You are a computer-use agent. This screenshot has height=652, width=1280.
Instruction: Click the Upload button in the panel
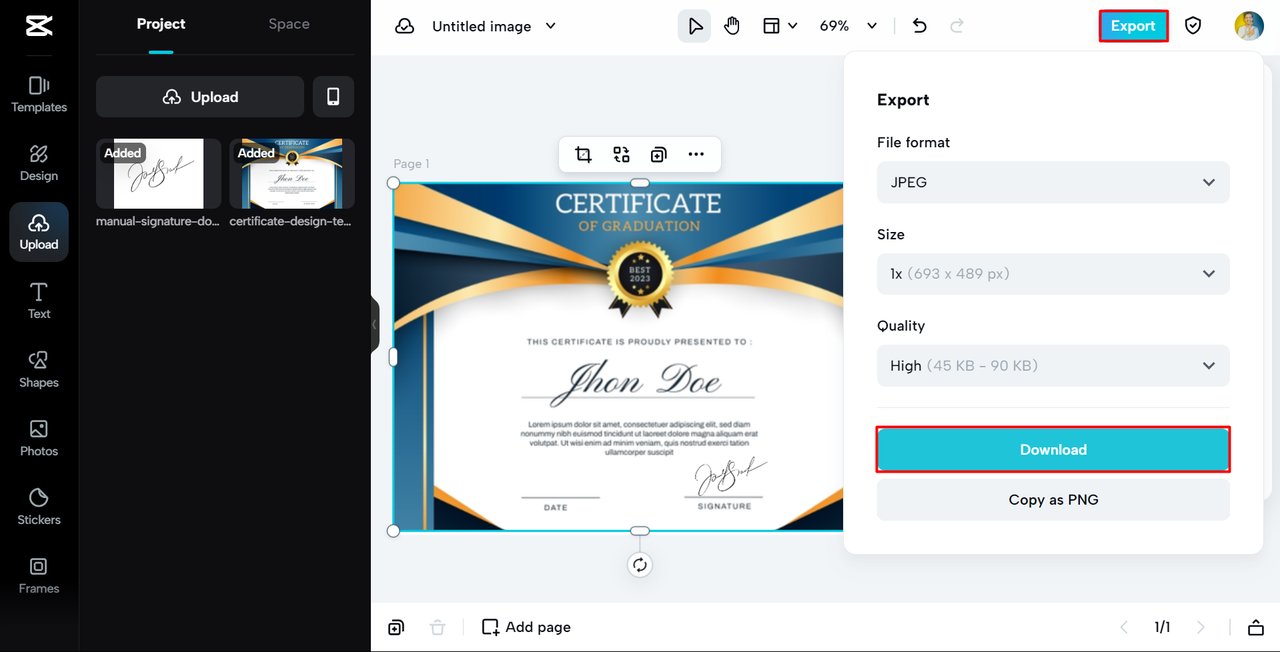200,97
